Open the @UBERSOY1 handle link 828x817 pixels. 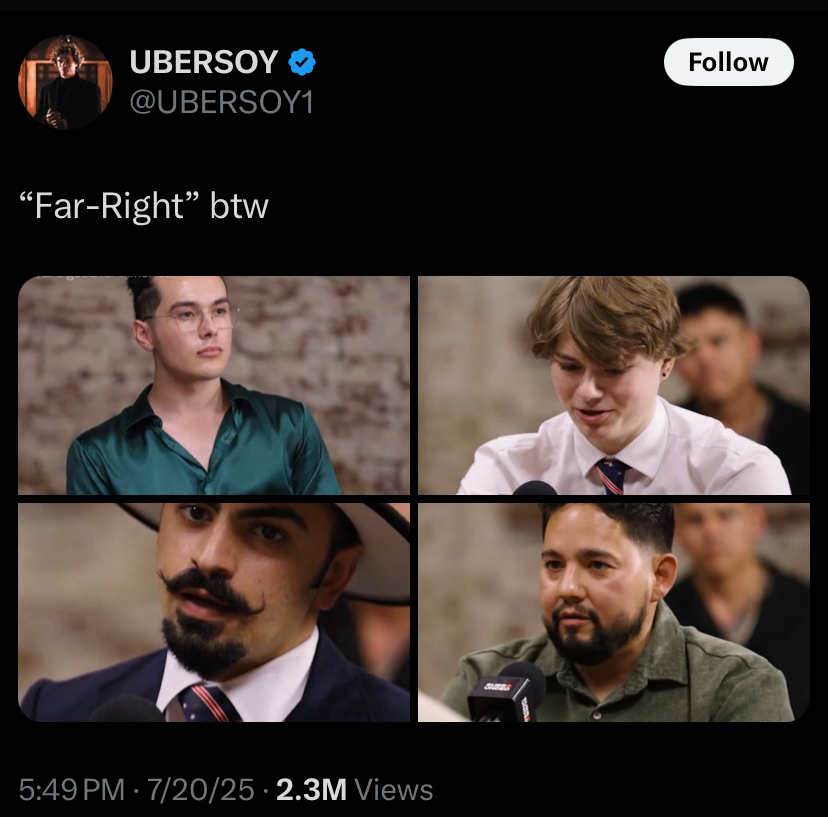[222, 102]
